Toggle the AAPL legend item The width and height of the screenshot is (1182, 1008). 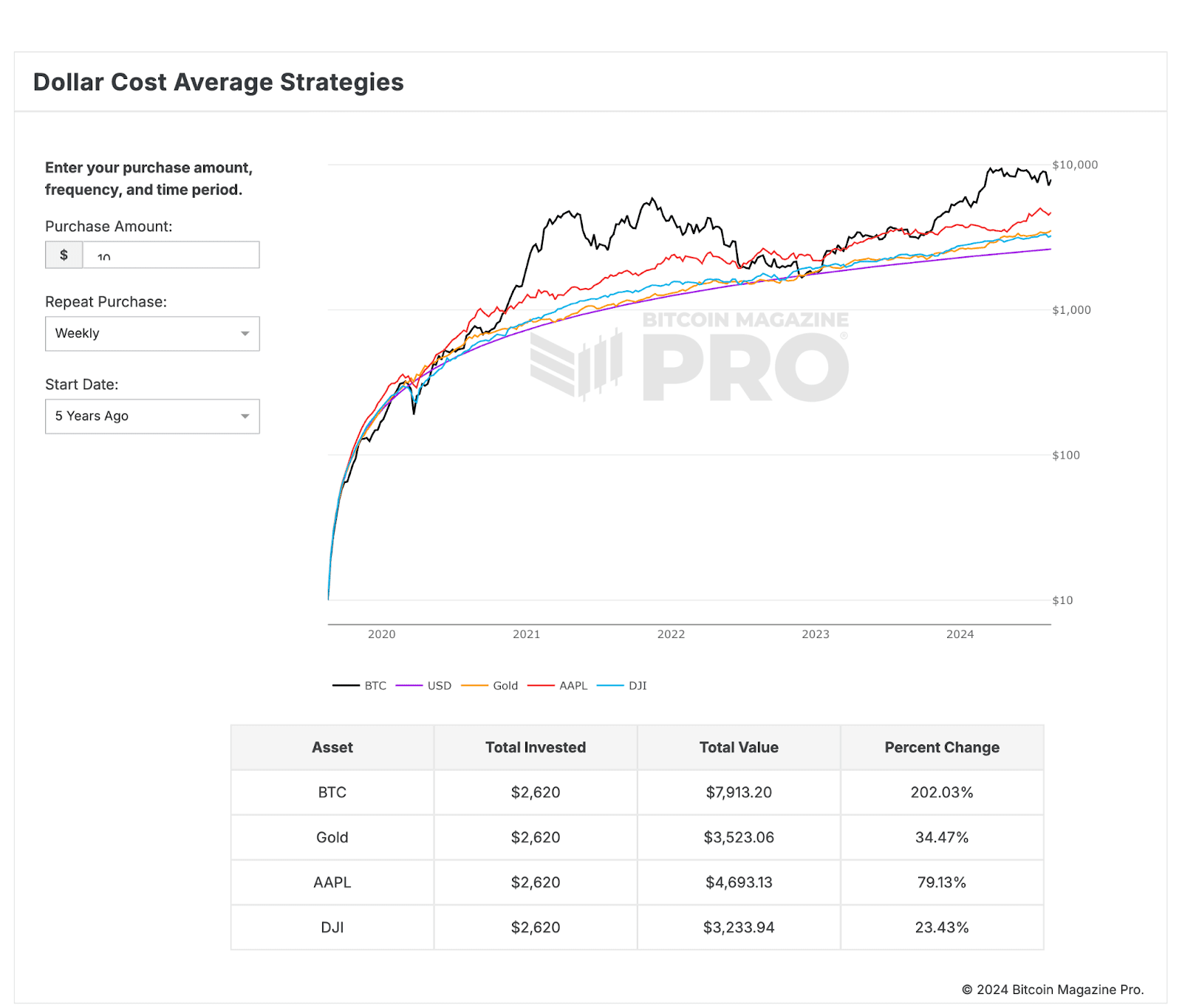point(558,685)
